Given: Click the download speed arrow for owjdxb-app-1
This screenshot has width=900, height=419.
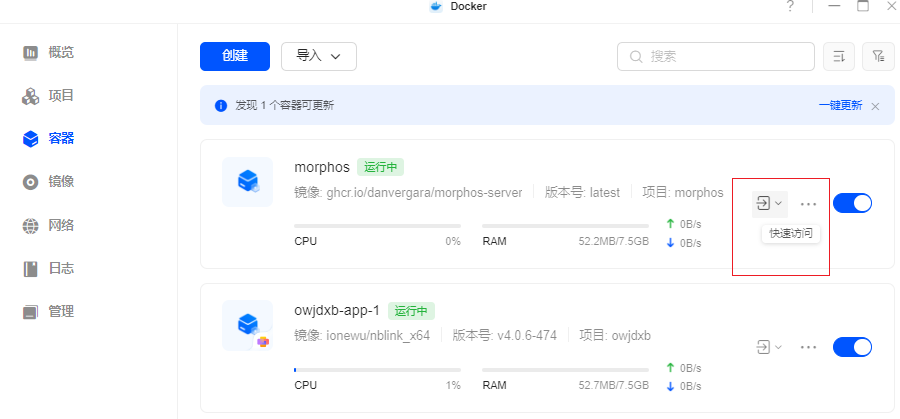Looking at the screenshot, I should click(x=670, y=386).
